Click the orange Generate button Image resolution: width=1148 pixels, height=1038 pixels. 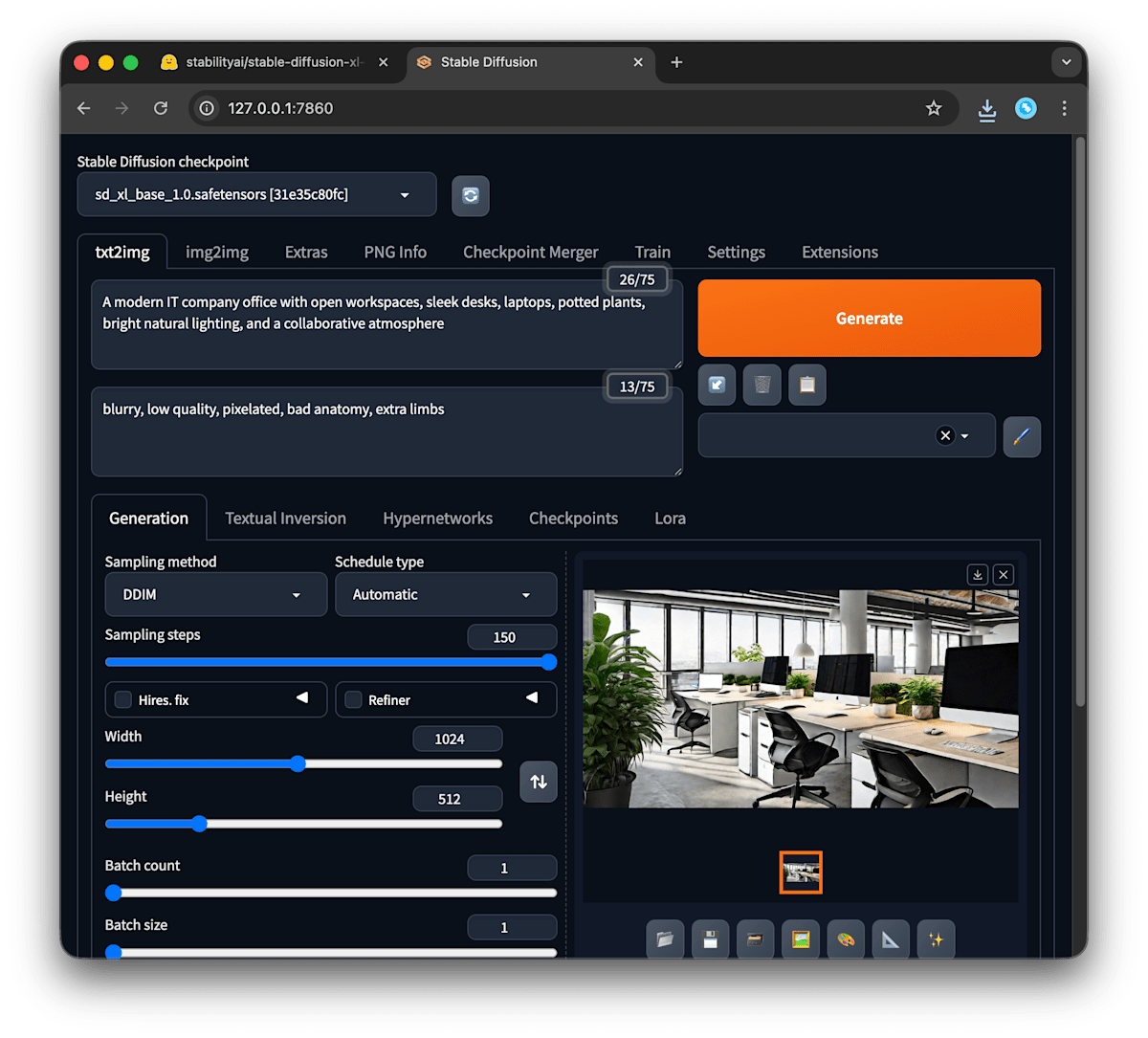[x=870, y=319]
